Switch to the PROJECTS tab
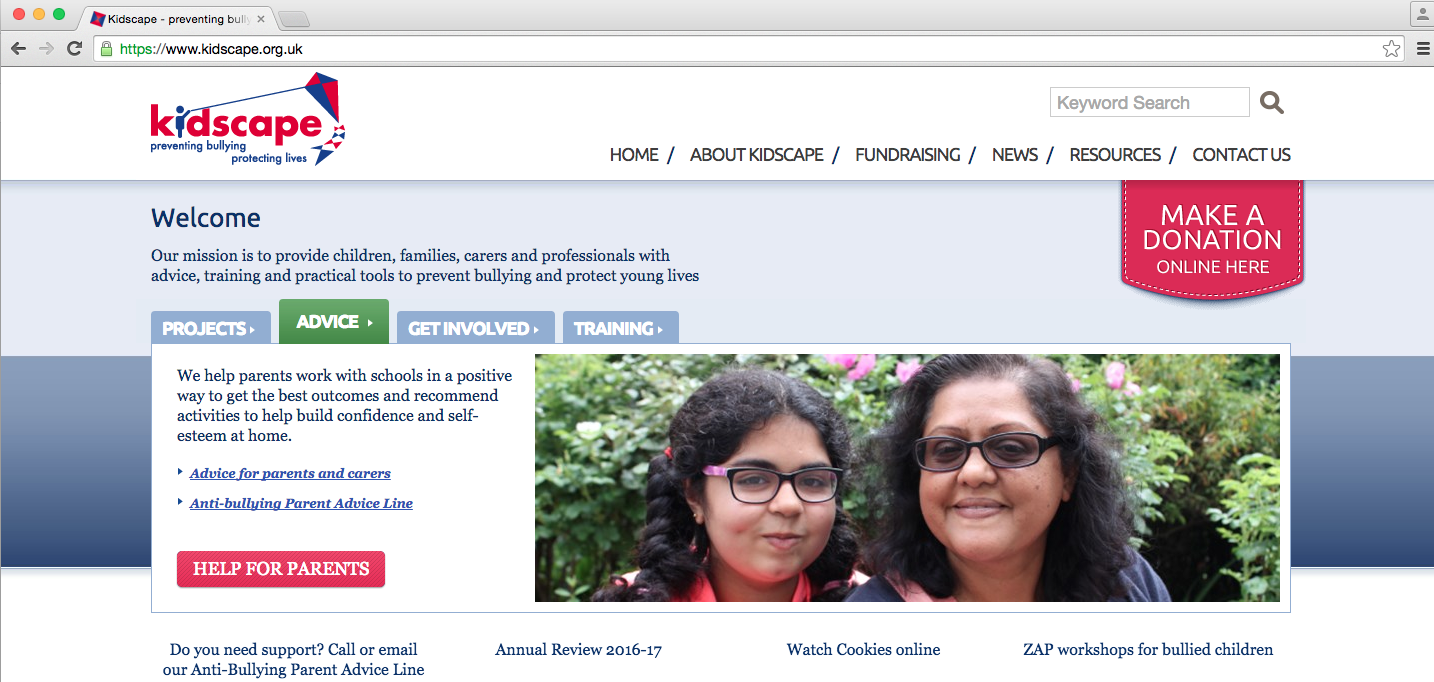The image size is (1434, 682). (x=210, y=328)
